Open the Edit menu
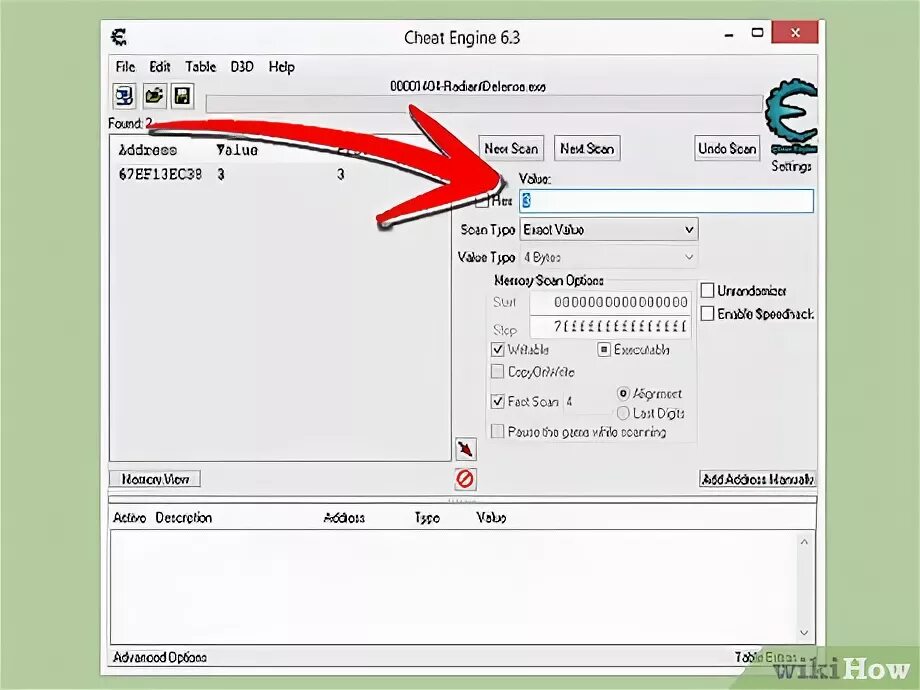Image resolution: width=920 pixels, height=690 pixels. [160, 67]
